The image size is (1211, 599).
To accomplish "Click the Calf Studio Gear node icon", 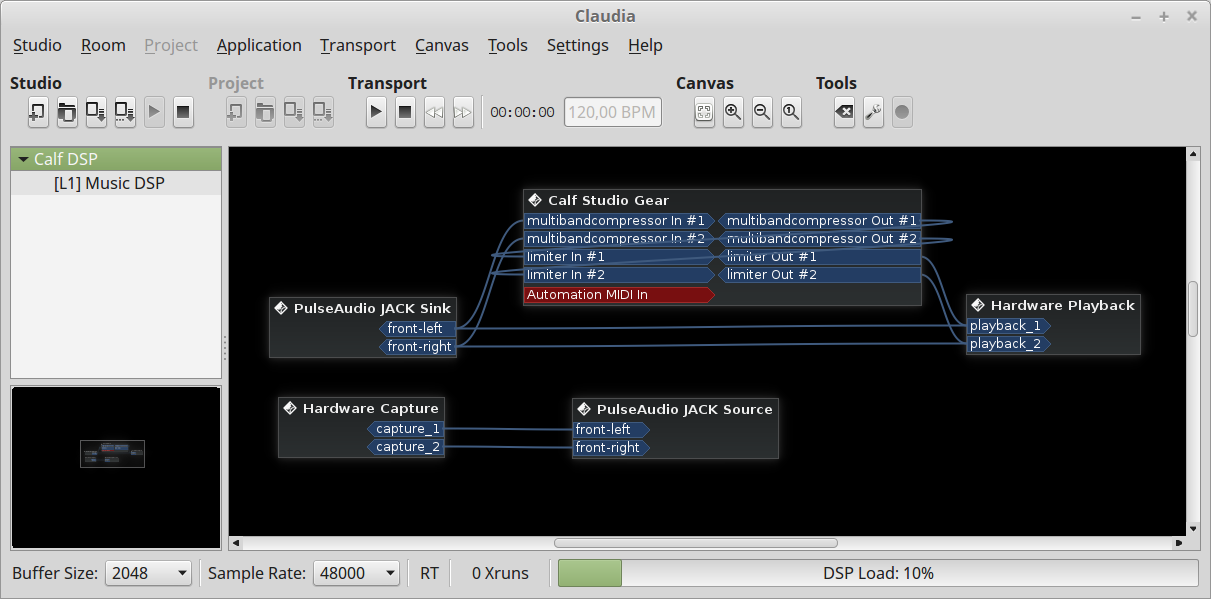I will [535, 200].
